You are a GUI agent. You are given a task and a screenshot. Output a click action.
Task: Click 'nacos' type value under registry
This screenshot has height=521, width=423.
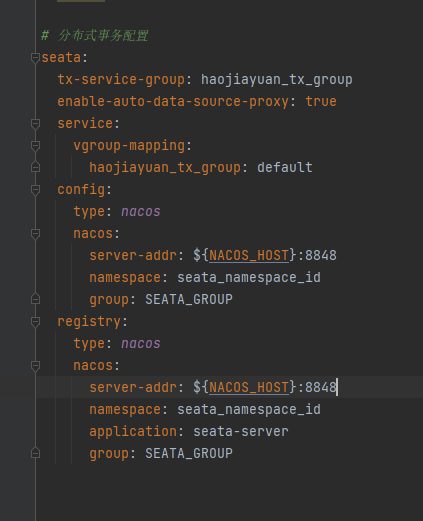[x=141, y=344]
